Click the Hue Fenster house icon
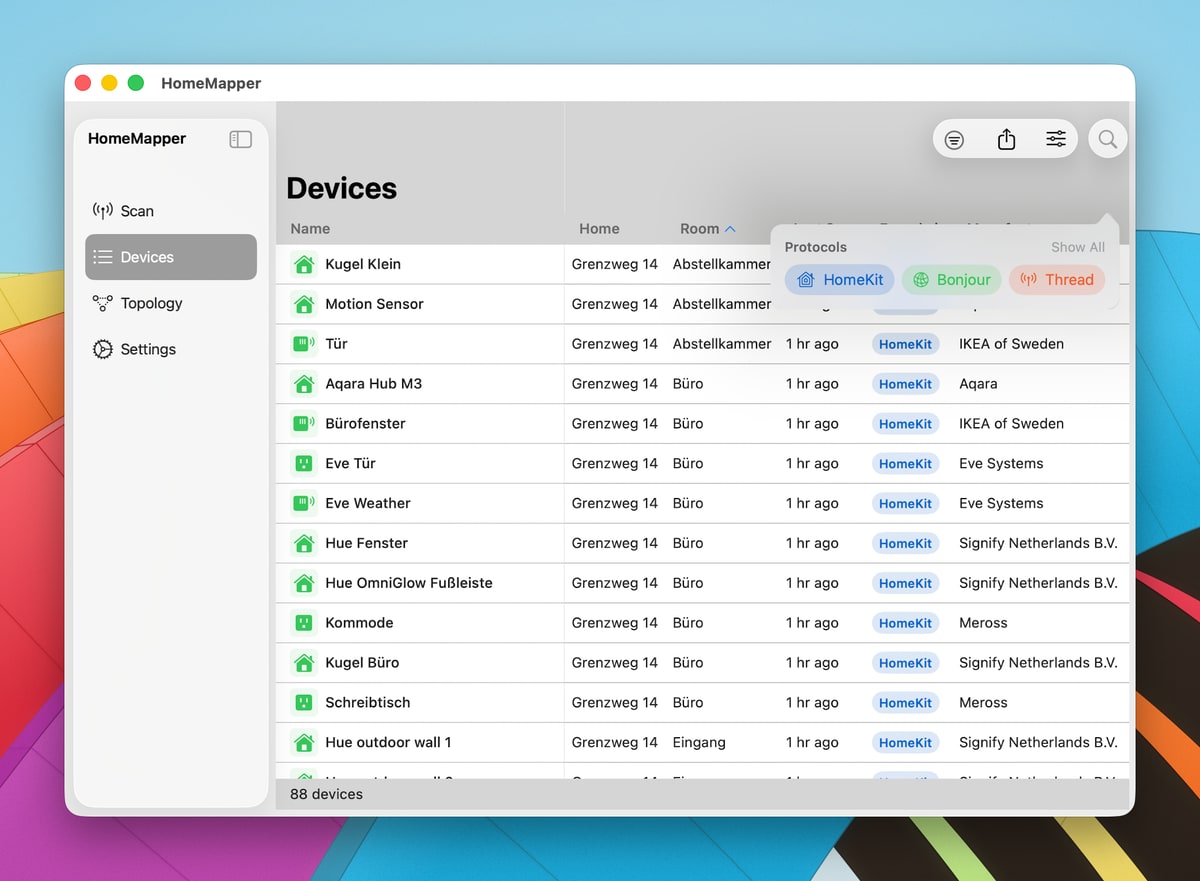Viewport: 1200px width, 881px height. (x=303, y=543)
